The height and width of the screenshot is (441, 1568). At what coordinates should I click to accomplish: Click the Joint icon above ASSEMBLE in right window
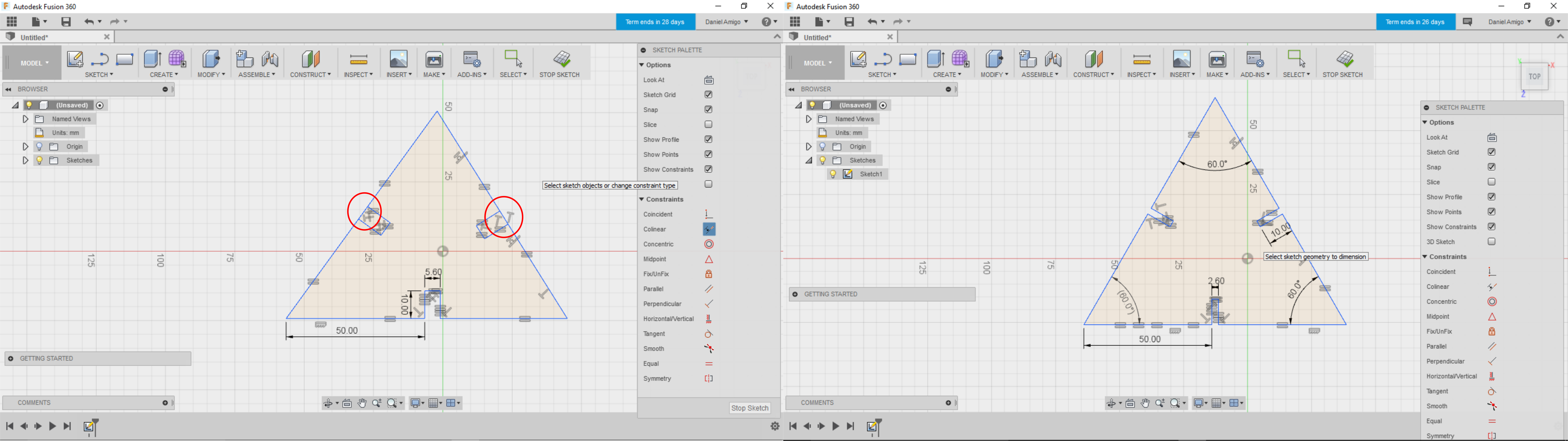pos(1053,59)
